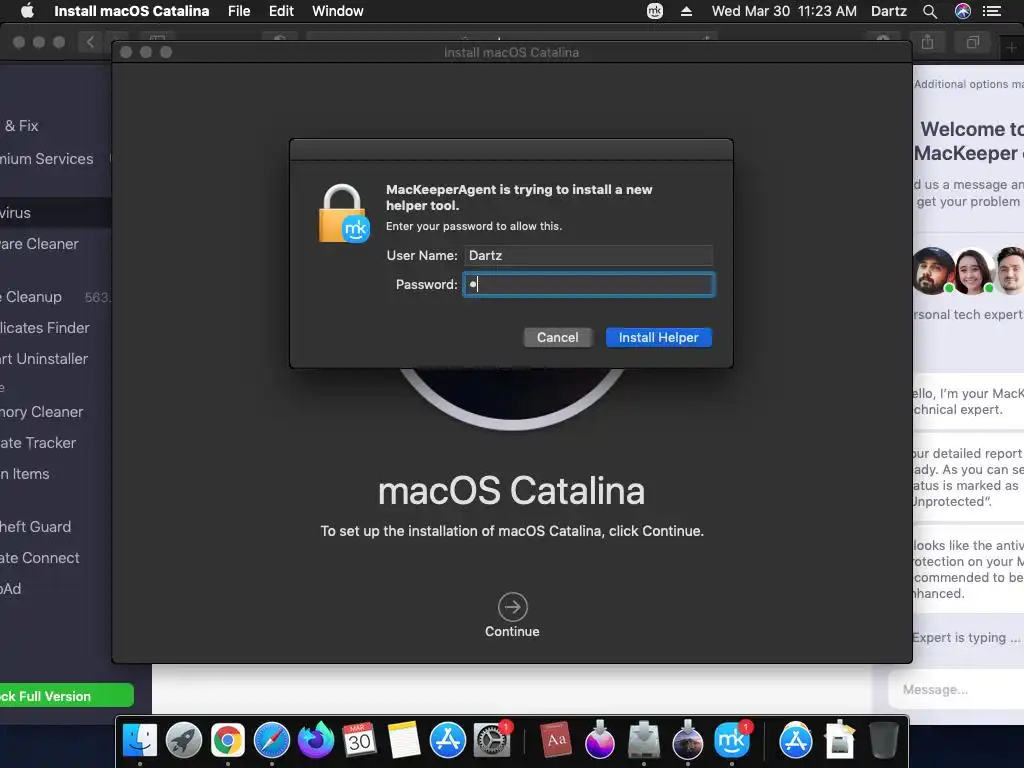Click the female expert avatar in chat panel
The width and height of the screenshot is (1024, 768).
[973, 270]
